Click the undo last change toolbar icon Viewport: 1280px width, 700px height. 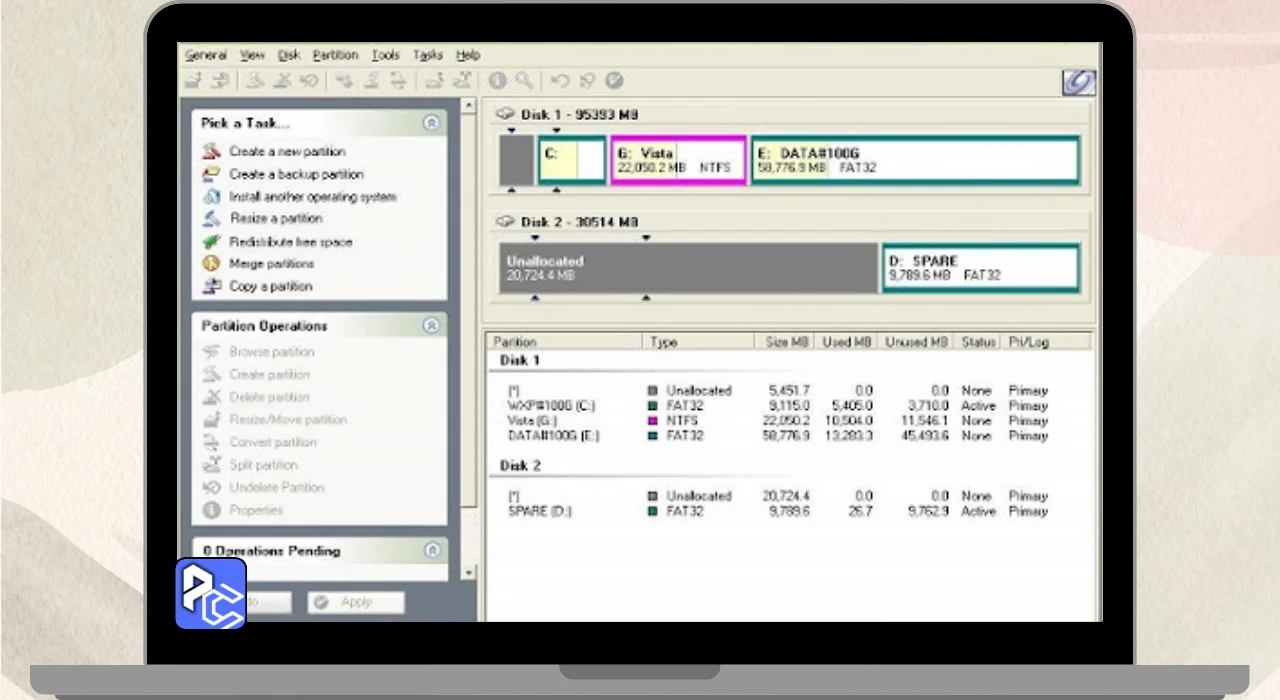[x=560, y=81]
